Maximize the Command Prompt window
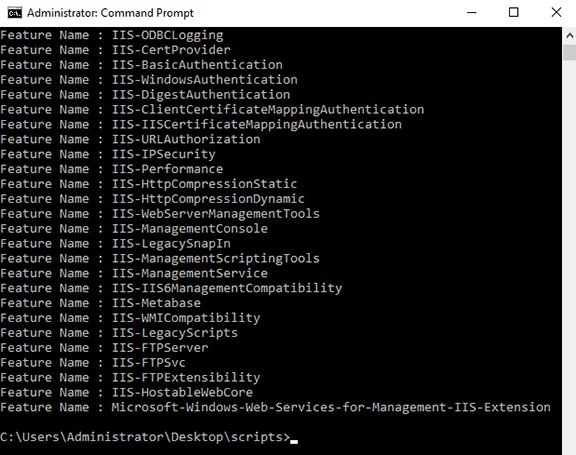 514,13
